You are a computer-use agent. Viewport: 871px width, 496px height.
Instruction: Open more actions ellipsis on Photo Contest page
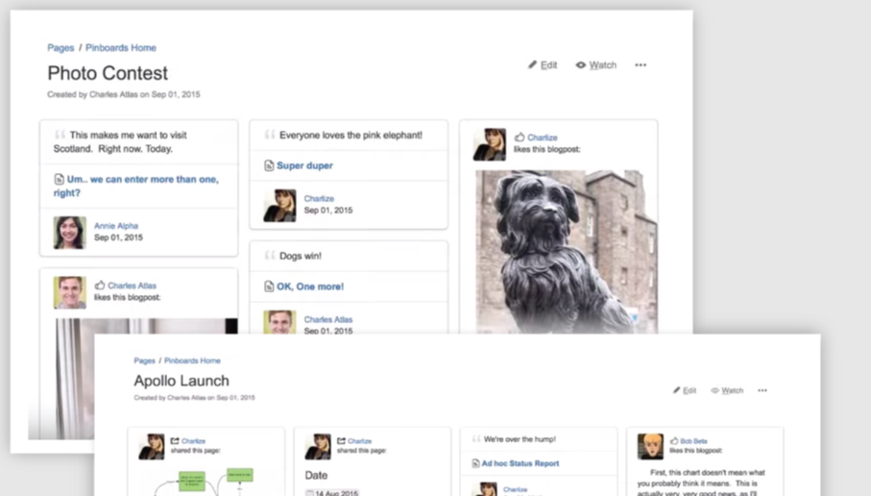tap(640, 65)
